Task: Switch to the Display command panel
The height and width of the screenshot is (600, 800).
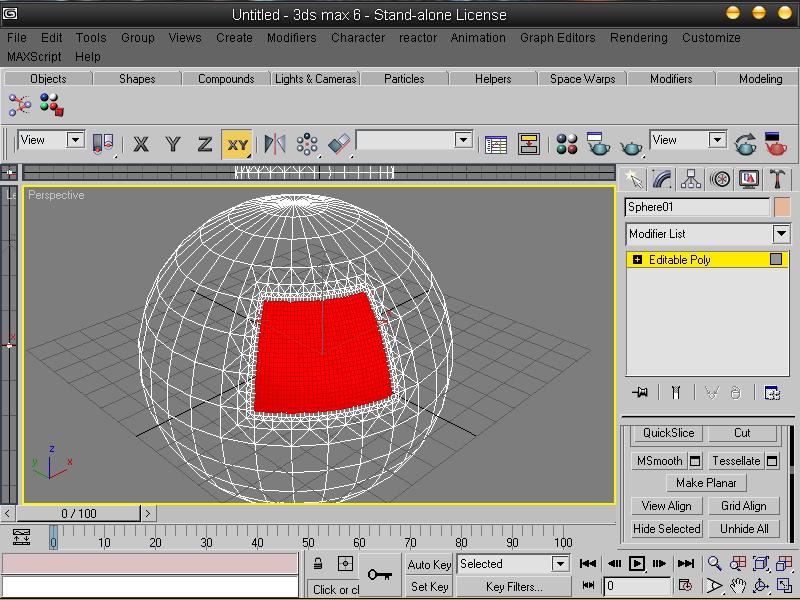Action: [748, 179]
